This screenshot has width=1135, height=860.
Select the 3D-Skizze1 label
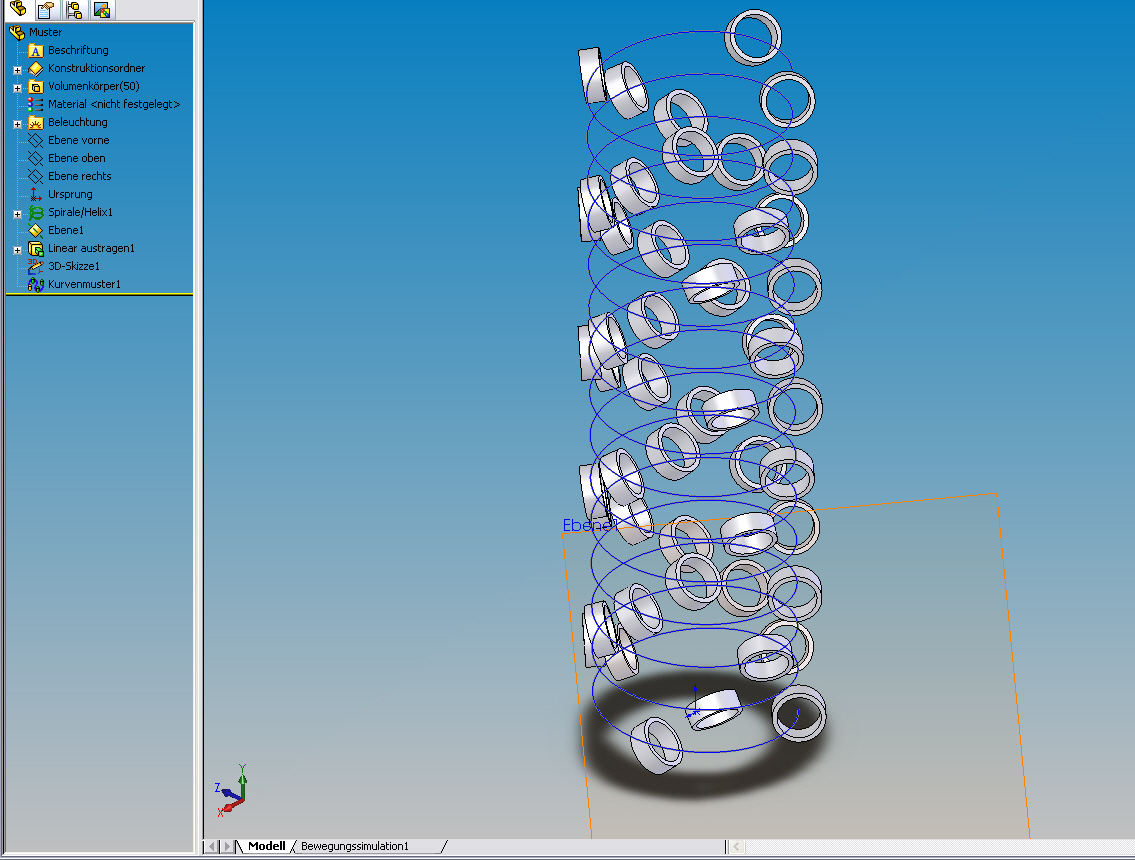(74, 266)
